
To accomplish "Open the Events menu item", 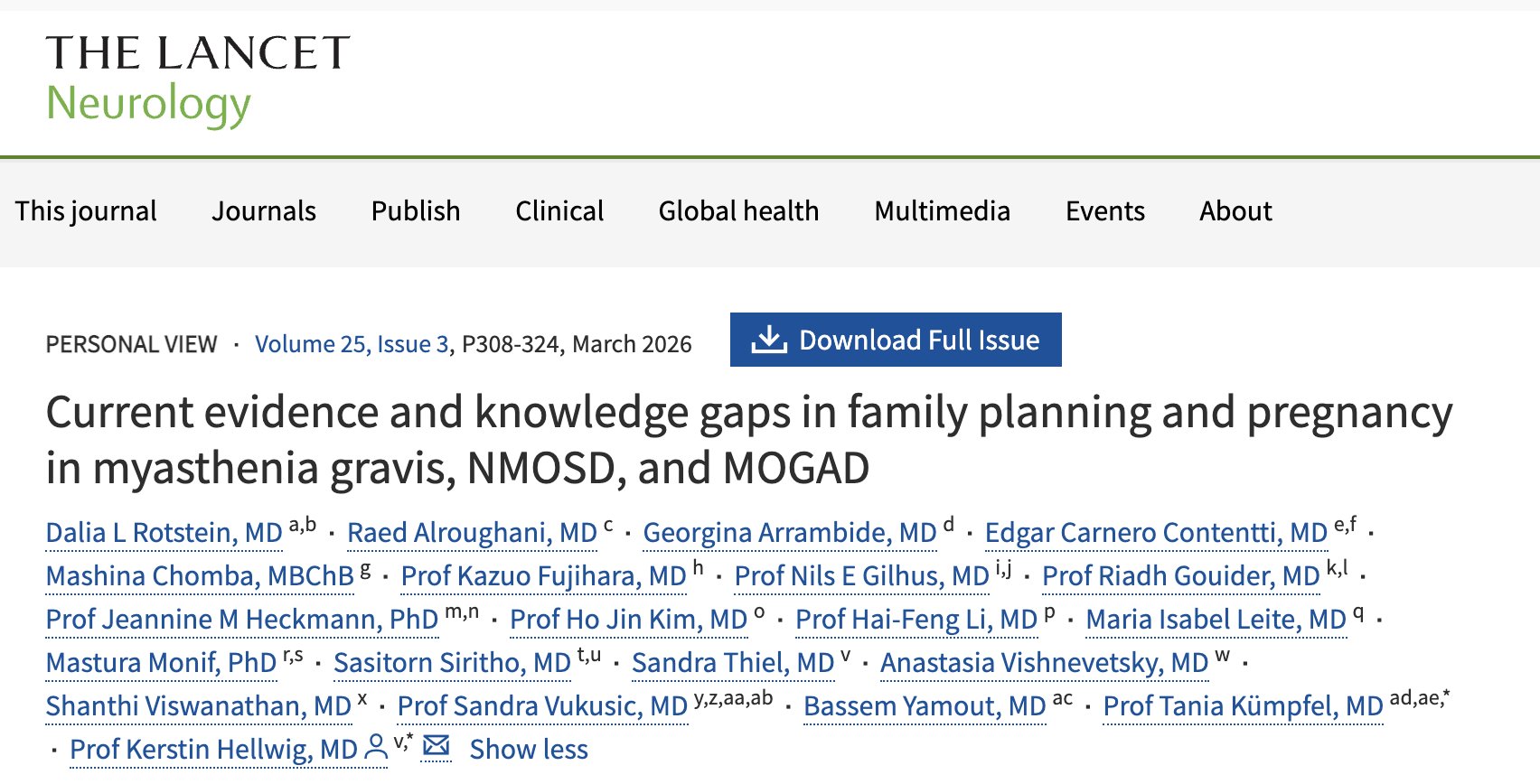I will [x=1104, y=211].
